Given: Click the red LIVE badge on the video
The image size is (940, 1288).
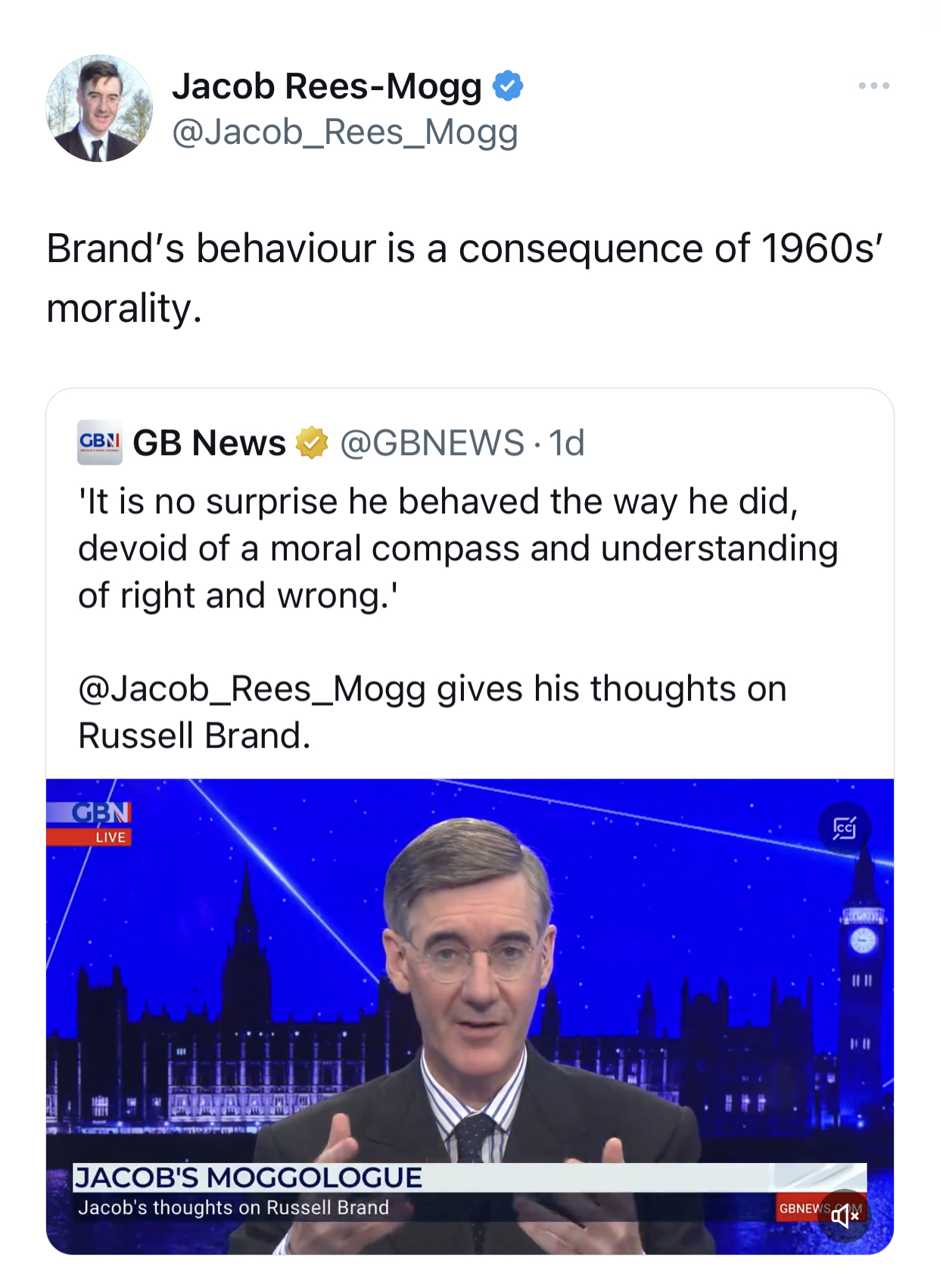Looking at the screenshot, I should pyautogui.click(x=110, y=837).
